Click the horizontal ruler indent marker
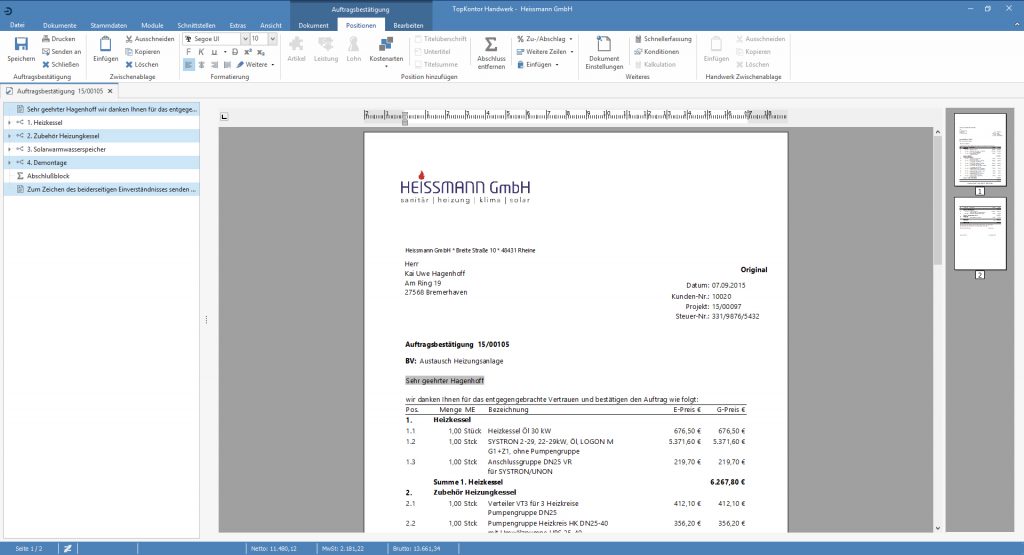1024x555 pixels. click(404, 119)
